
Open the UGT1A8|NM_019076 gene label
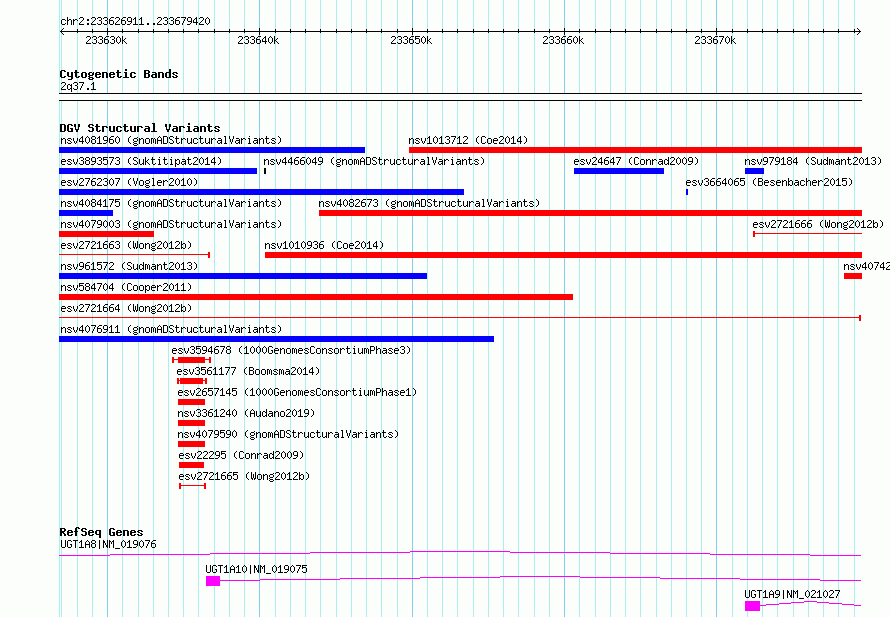pyautogui.click(x=108, y=544)
